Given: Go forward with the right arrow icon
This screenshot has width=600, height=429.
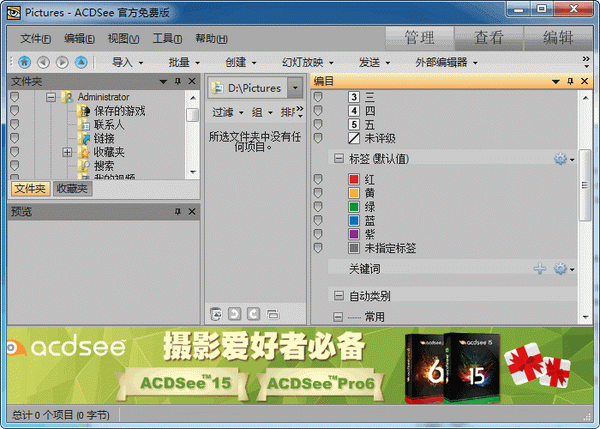Looking at the screenshot, I should (62, 62).
